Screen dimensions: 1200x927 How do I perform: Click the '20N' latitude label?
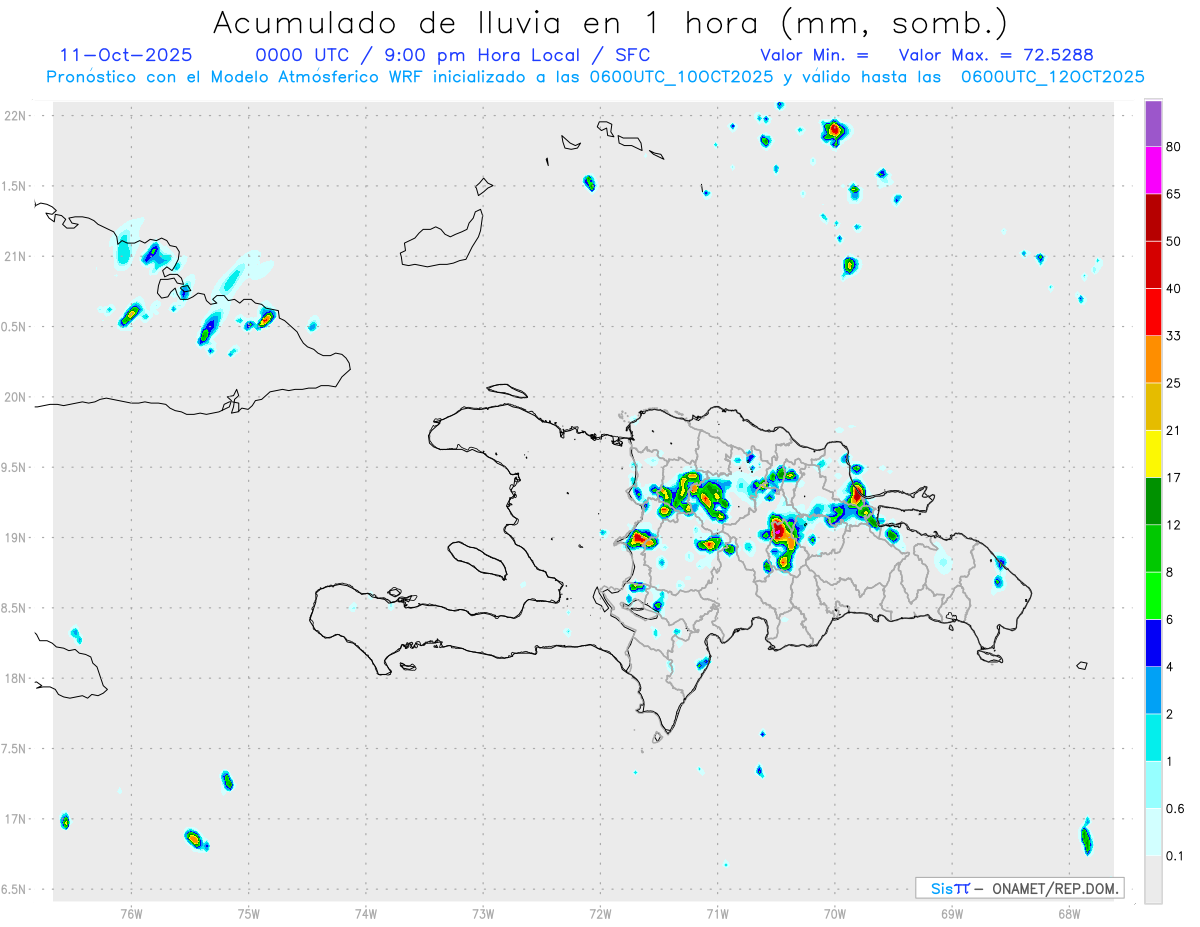(16, 397)
